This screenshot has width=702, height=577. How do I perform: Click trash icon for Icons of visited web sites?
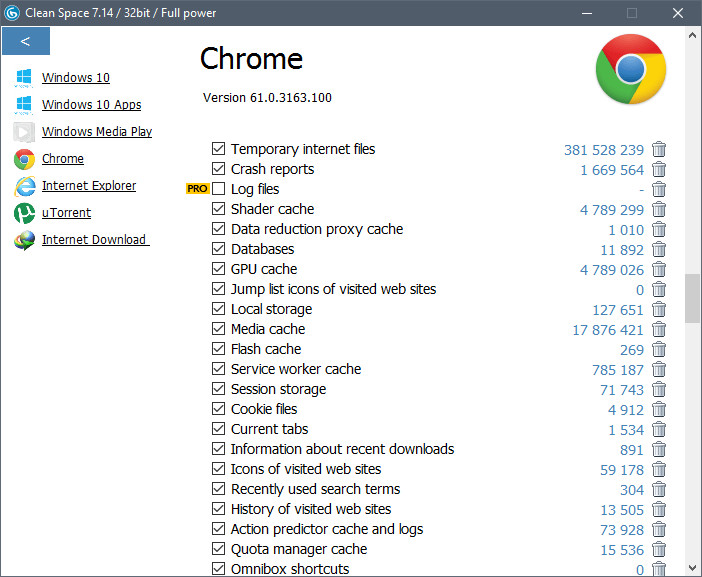(x=659, y=469)
